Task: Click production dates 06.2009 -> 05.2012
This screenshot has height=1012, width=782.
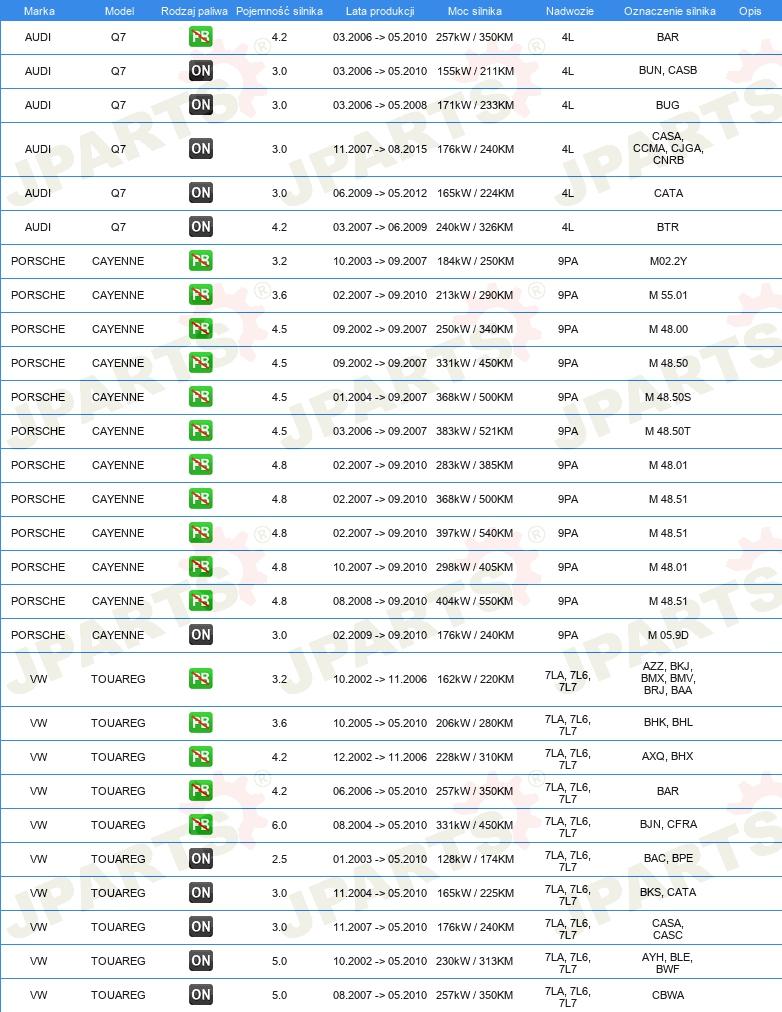Action: click(380, 193)
